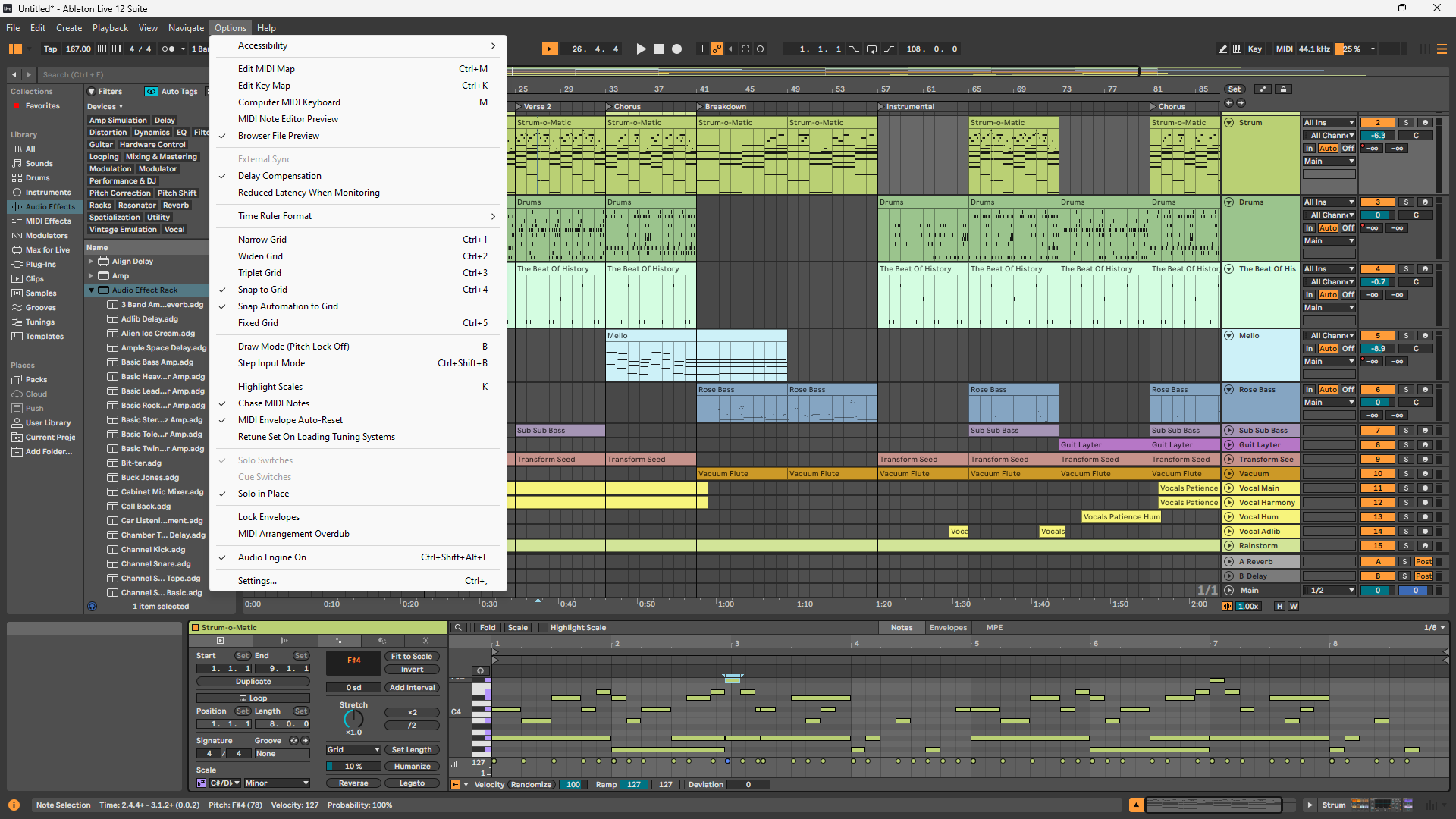Switch to the Envelopes tab
1456x819 pixels.
point(948,628)
